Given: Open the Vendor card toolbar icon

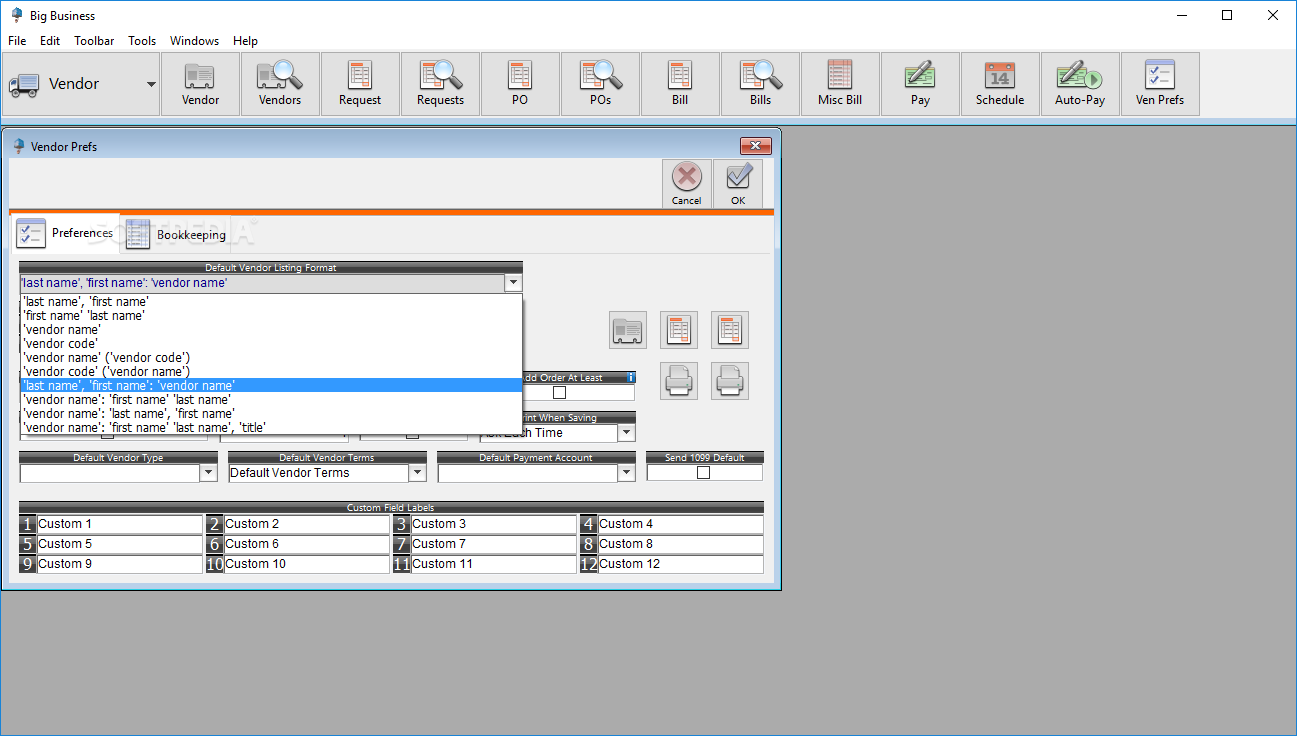Looking at the screenshot, I should (x=200, y=84).
